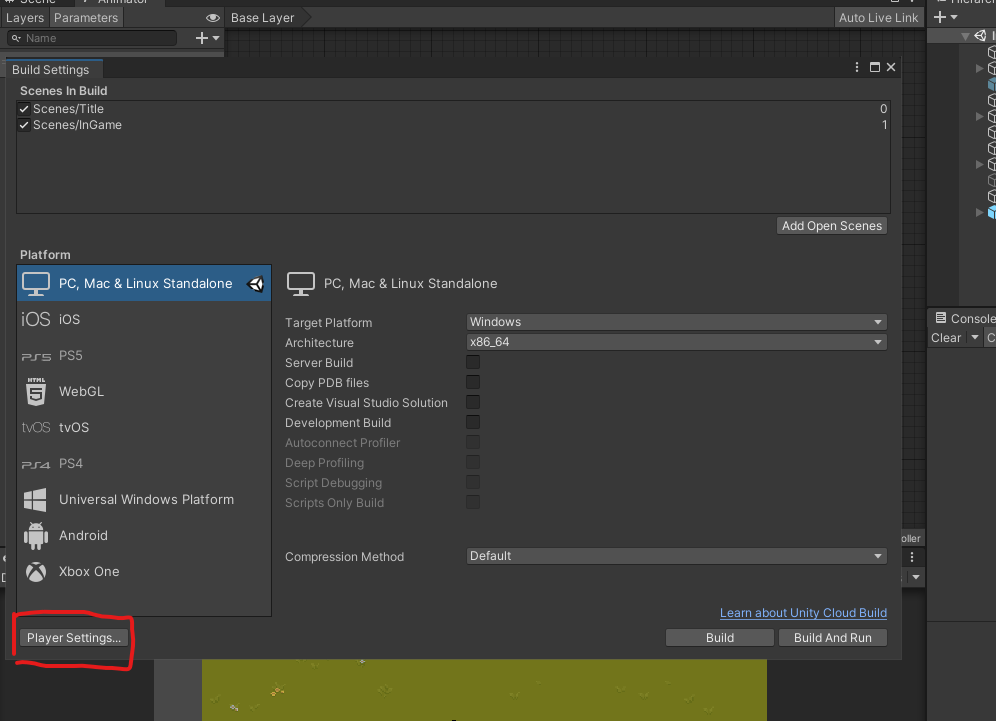Select the Scenes/Title row text
The image size is (996, 721).
pos(69,109)
